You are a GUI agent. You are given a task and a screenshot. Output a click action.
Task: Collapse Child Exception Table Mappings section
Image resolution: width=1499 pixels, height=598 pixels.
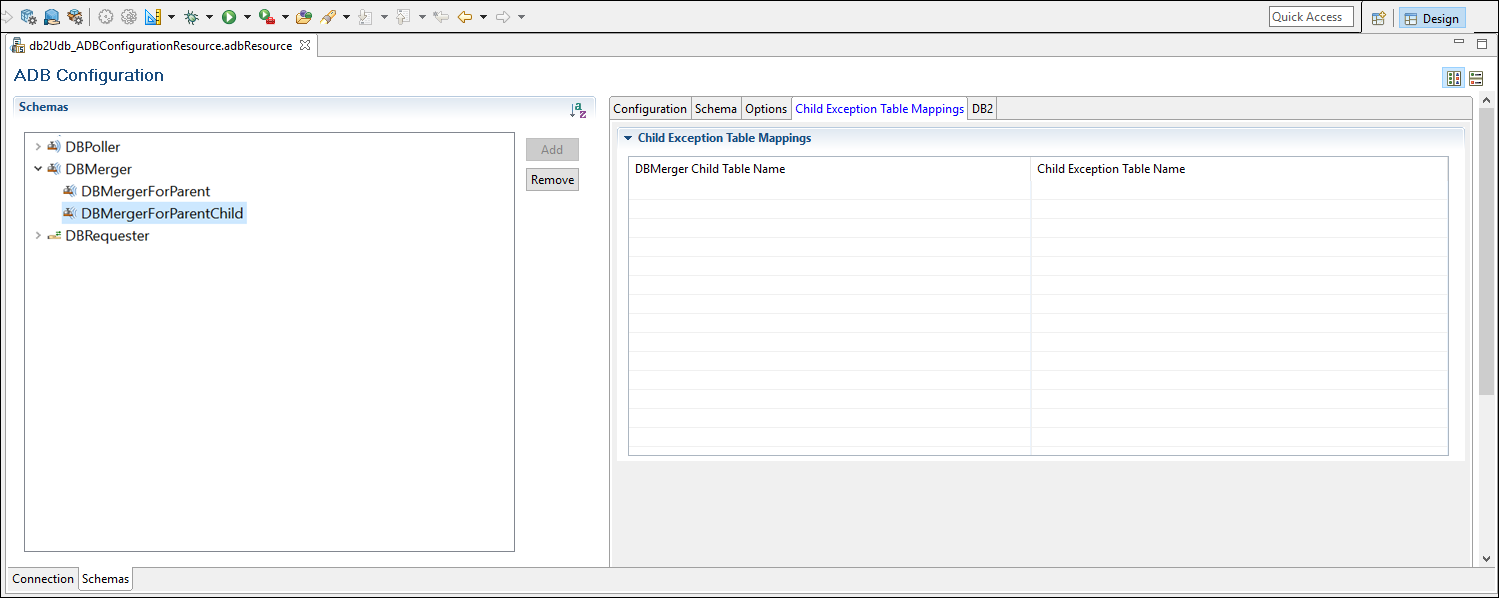pos(628,138)
